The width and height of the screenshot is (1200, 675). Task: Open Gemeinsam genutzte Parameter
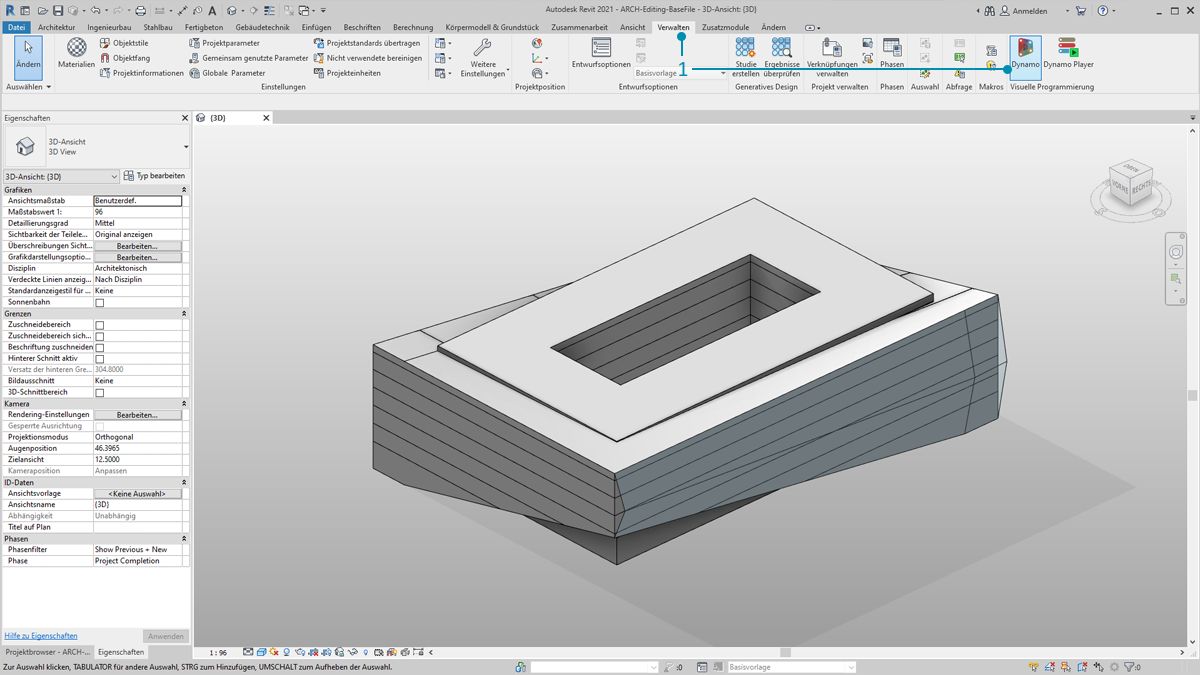point(249,58)
